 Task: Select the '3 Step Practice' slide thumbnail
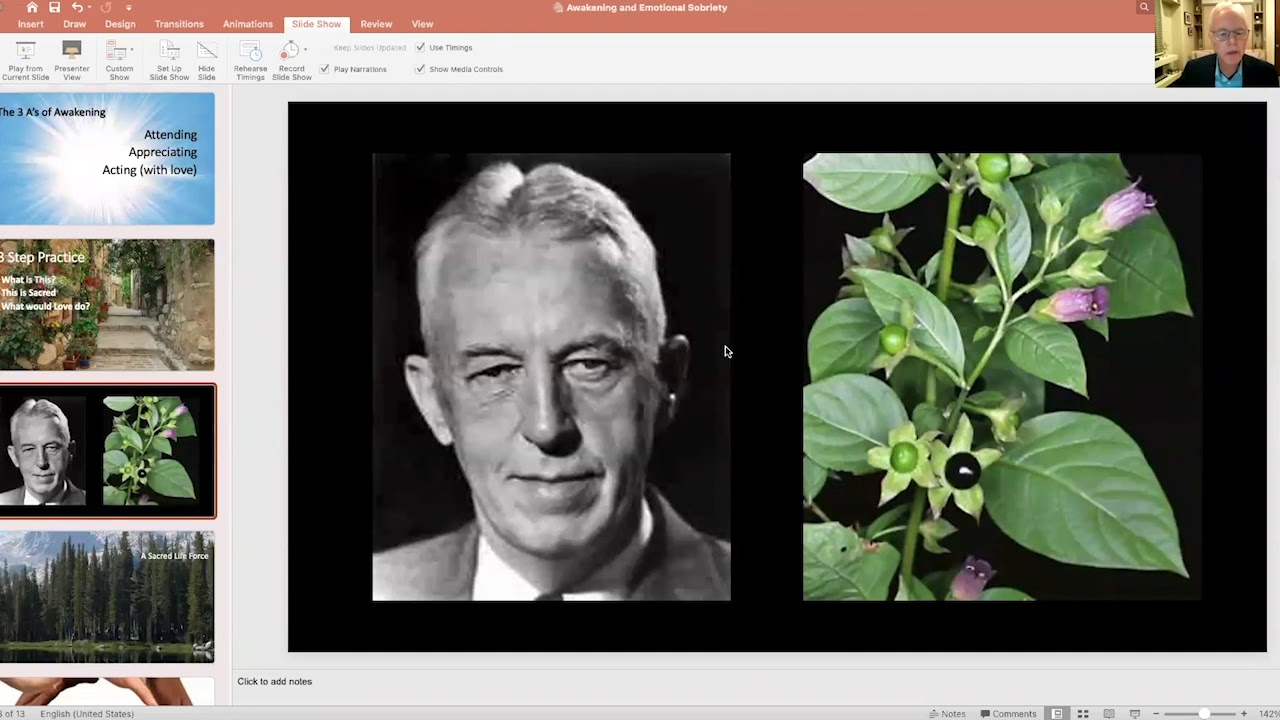click(x=107, y=305)
